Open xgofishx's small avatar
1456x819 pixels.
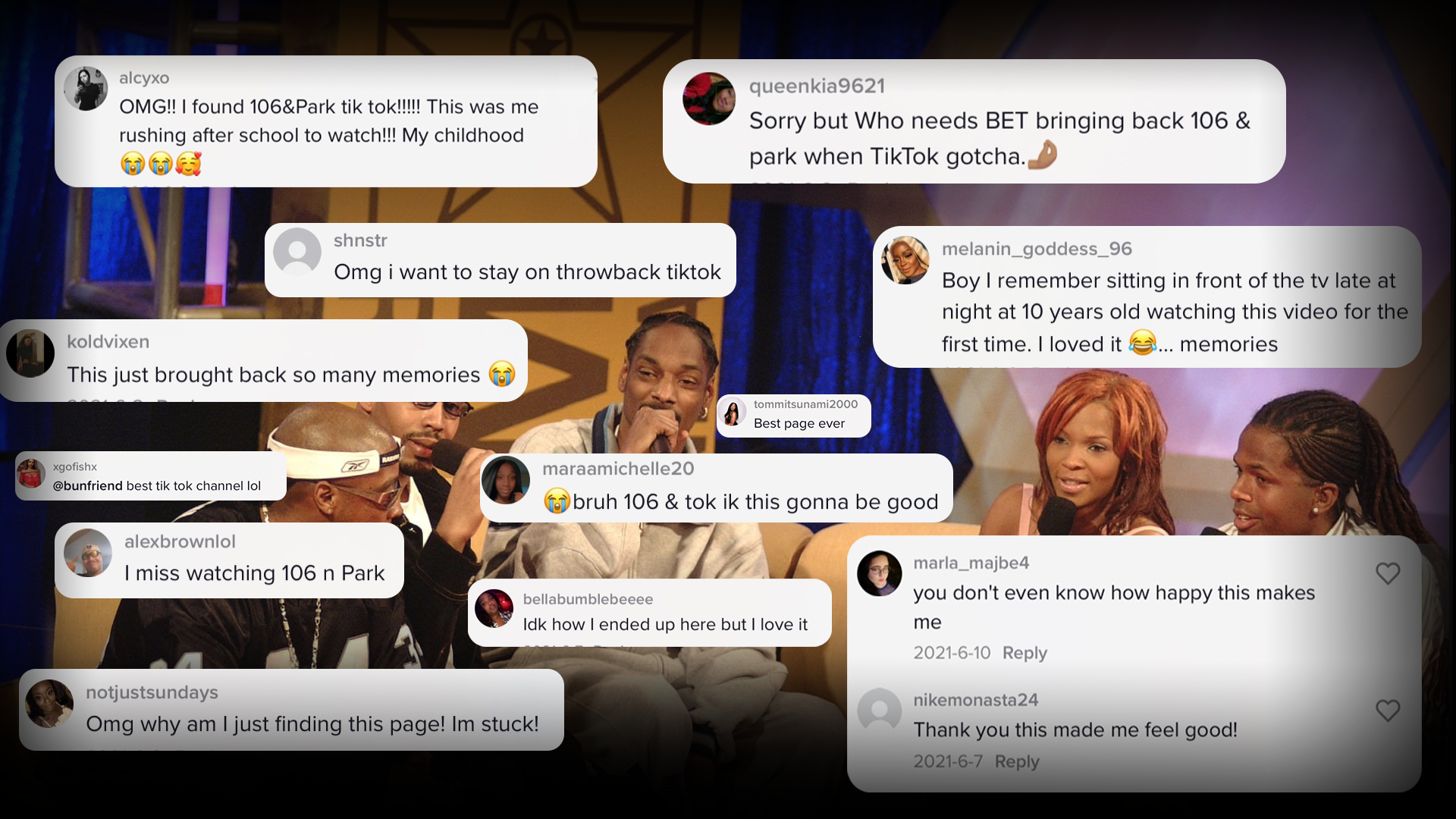tap(31, 474)
